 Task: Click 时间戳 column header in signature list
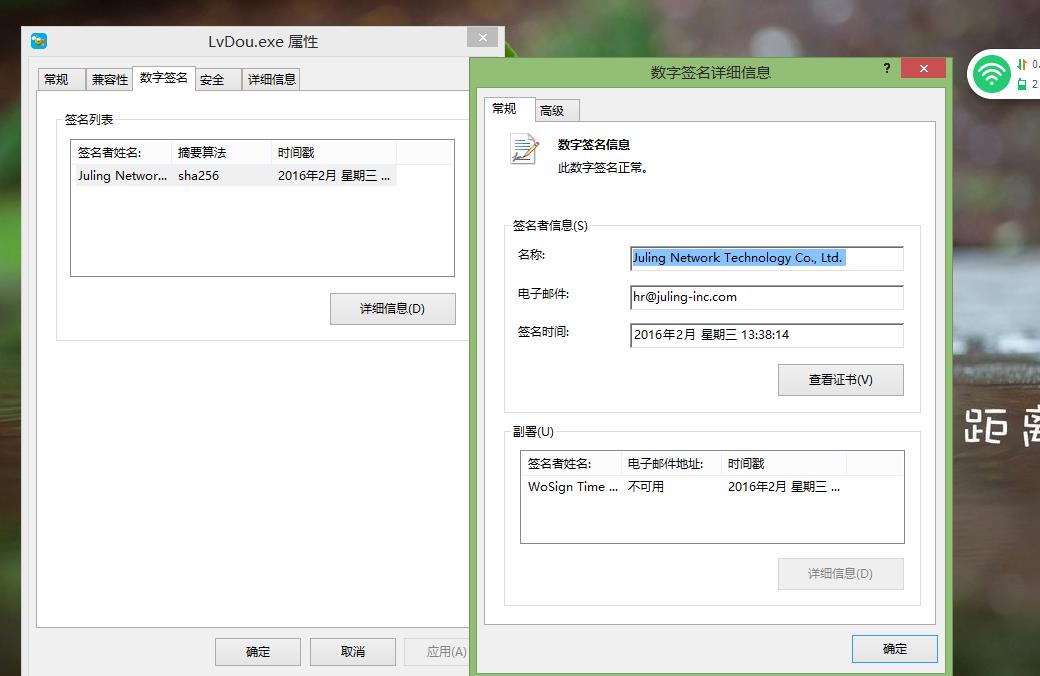(334, 153)
